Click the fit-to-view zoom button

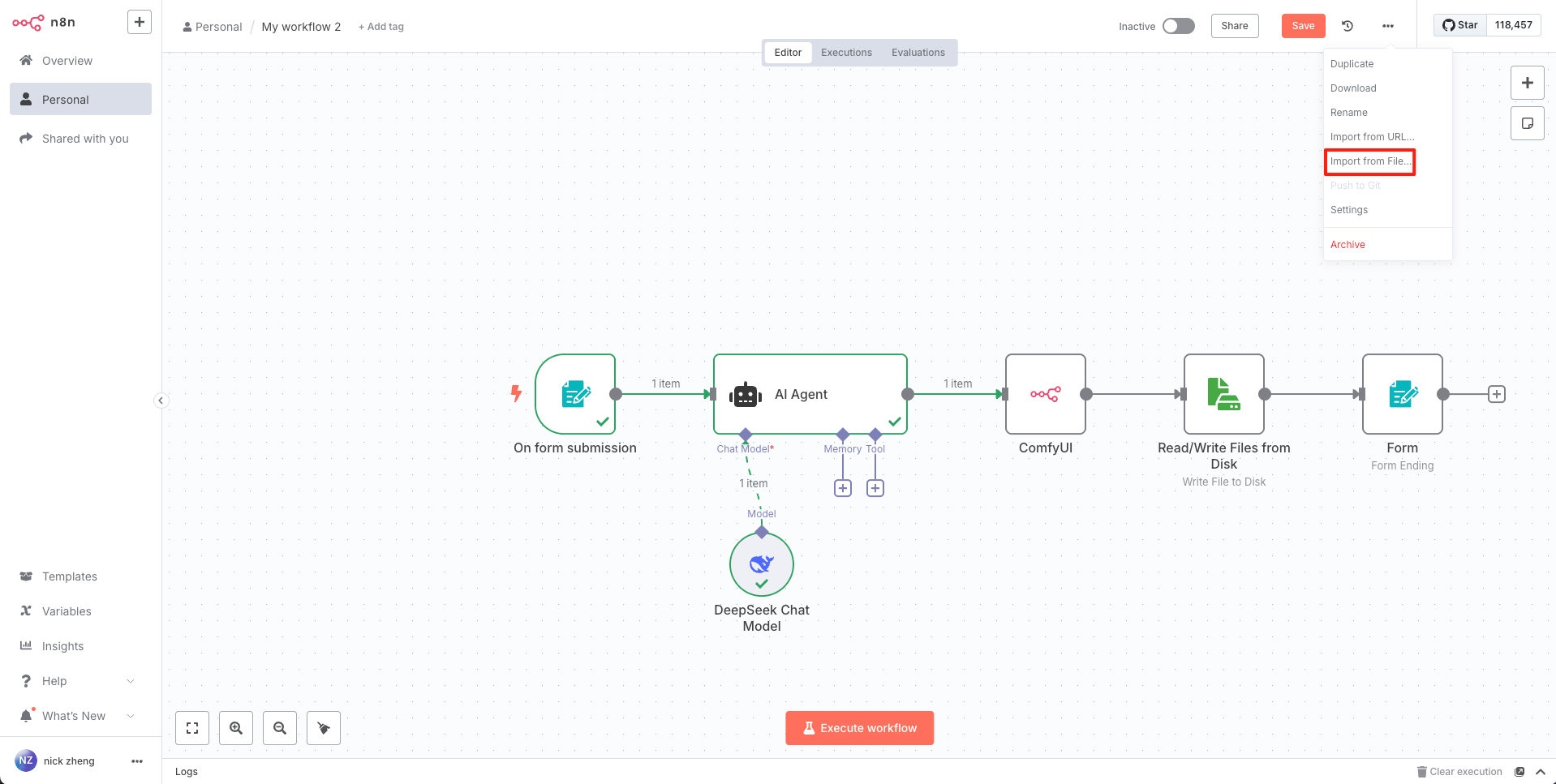192,728
